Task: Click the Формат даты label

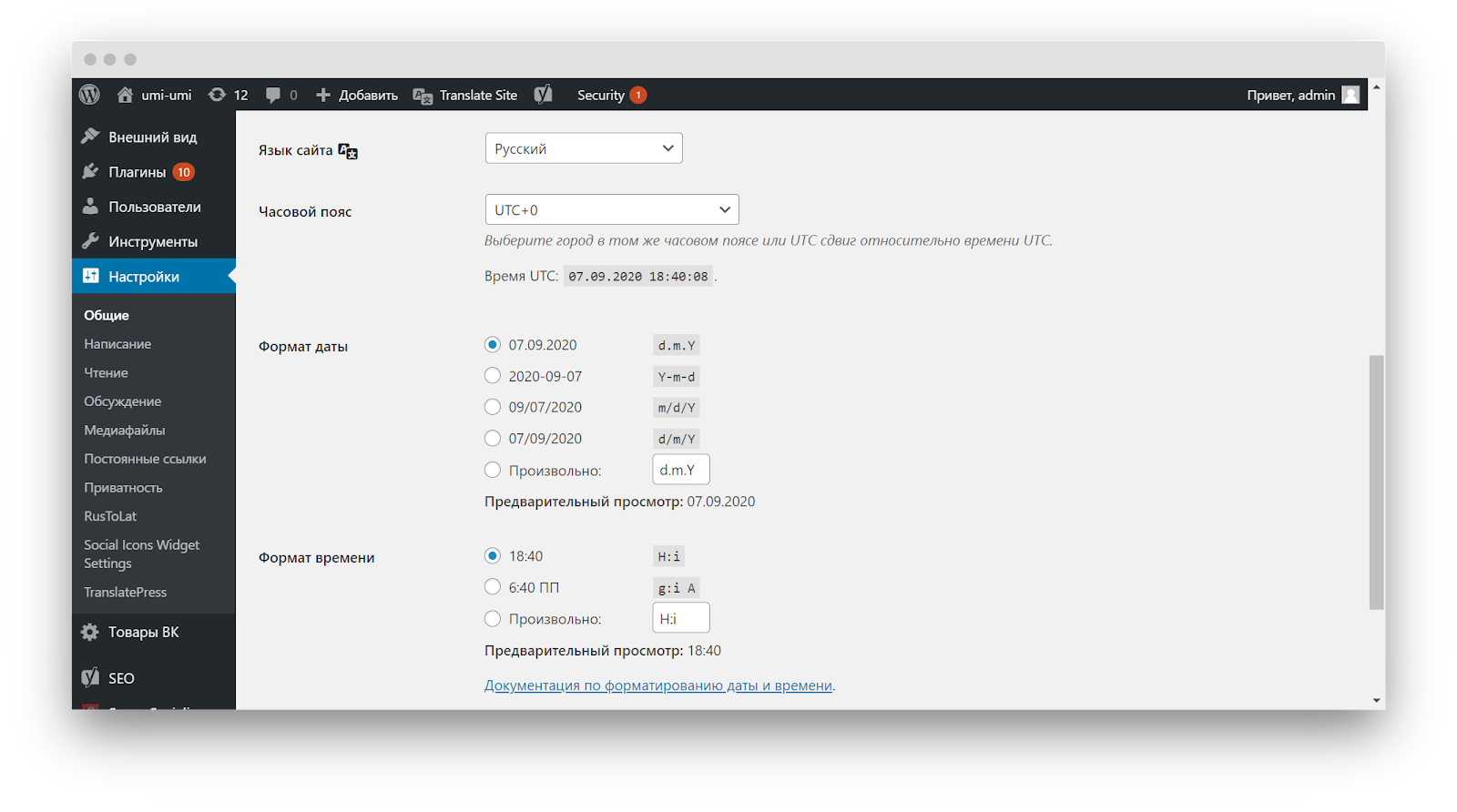Action: (303, 347)
